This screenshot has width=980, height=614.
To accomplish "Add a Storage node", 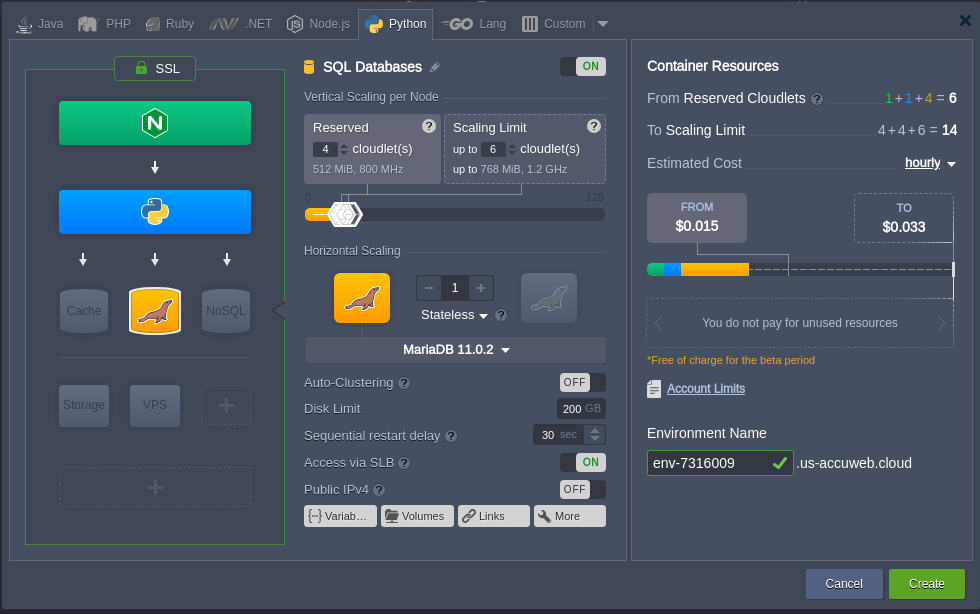I will 84,405.
